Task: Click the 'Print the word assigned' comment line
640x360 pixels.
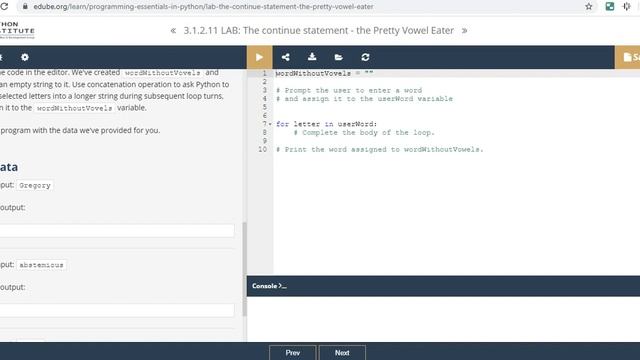Action: pyautogui.click(x=380, y=150)
